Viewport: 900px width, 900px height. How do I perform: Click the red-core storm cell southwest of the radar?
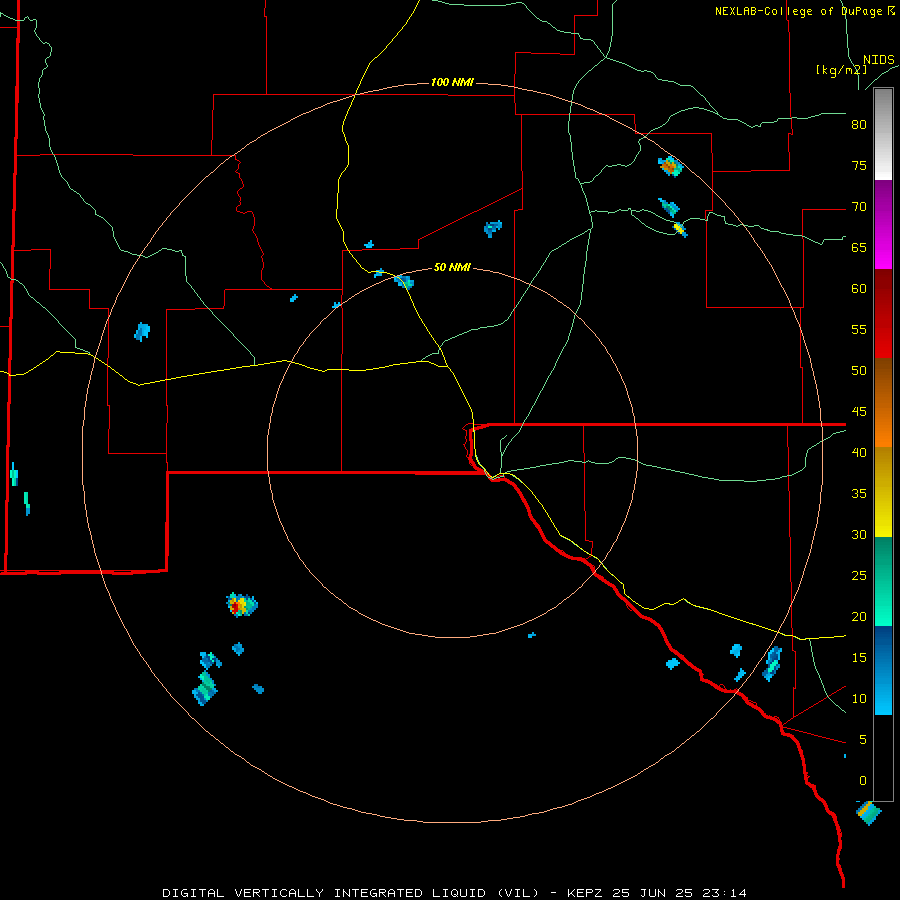[x=241, y=604]
